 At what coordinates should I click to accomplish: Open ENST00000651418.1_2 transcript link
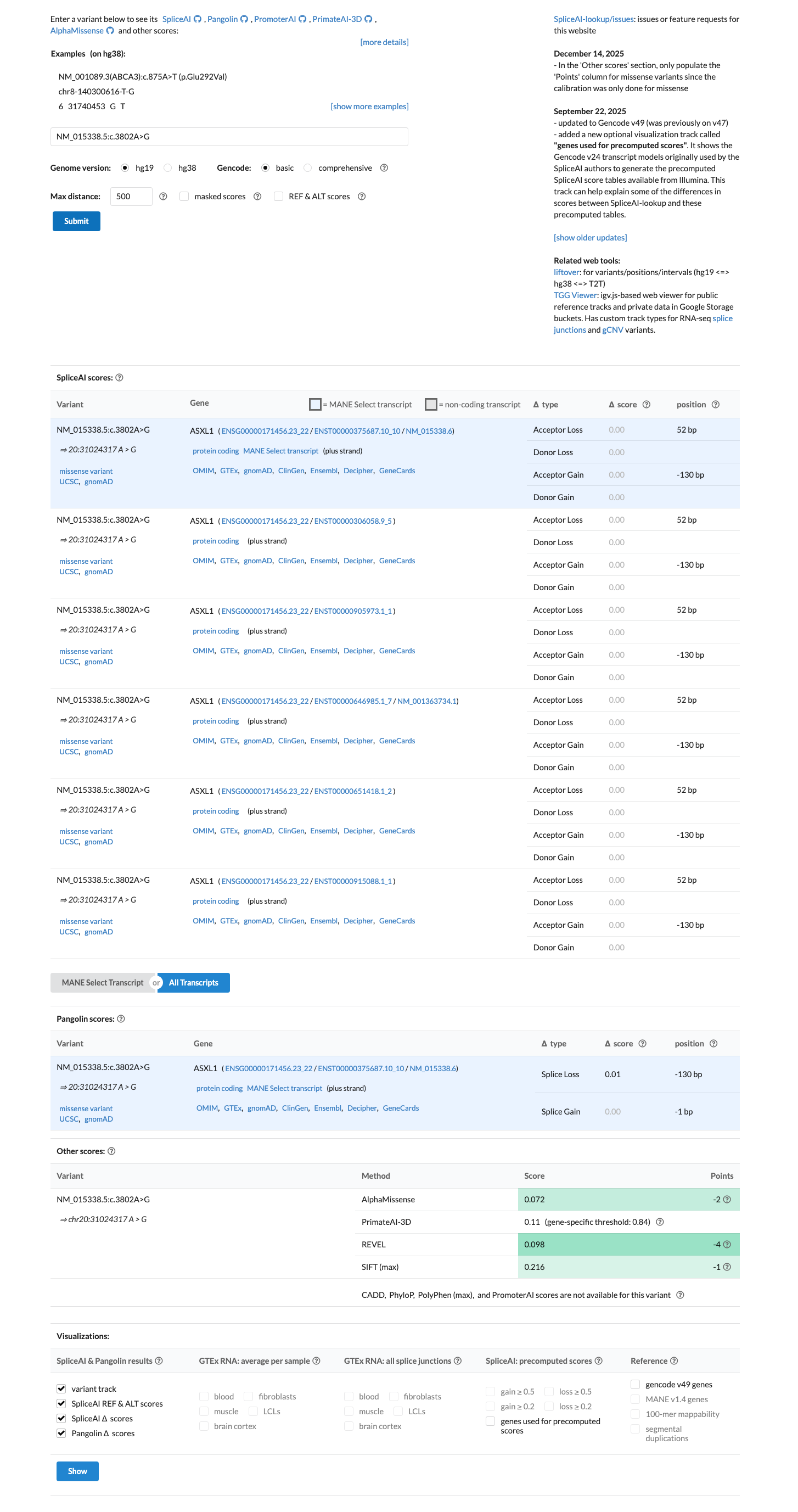click(x=353, y=792)
